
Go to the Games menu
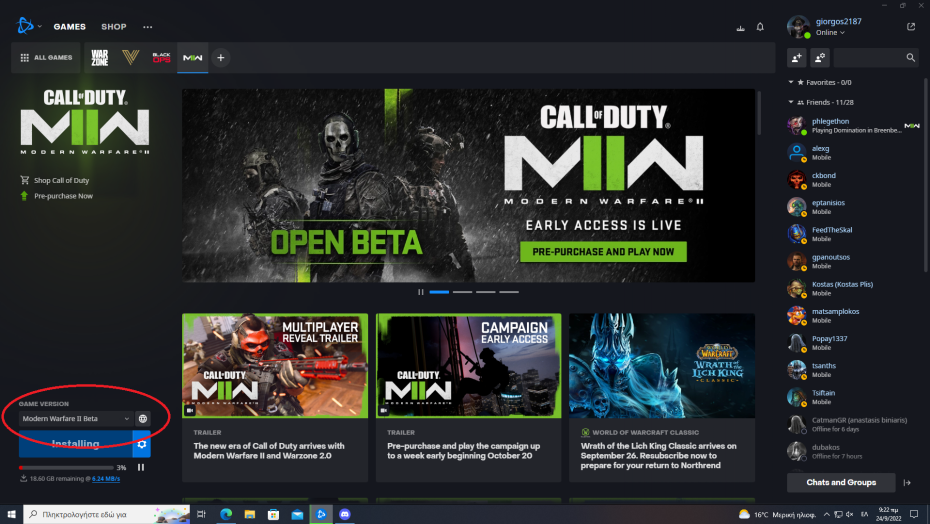pos(69,27)
